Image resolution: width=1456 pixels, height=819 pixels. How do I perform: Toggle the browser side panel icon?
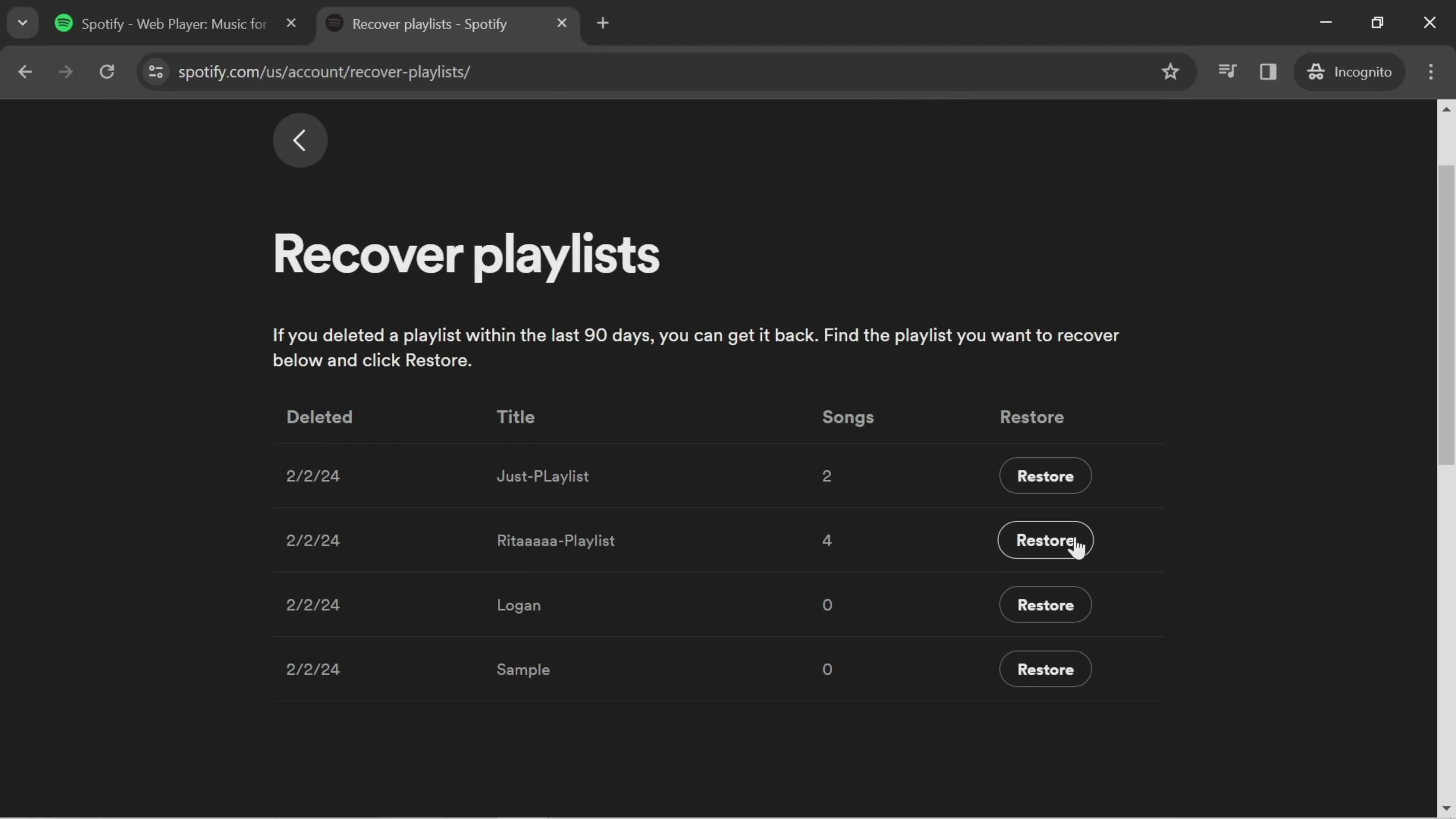tap(1268, 72)
